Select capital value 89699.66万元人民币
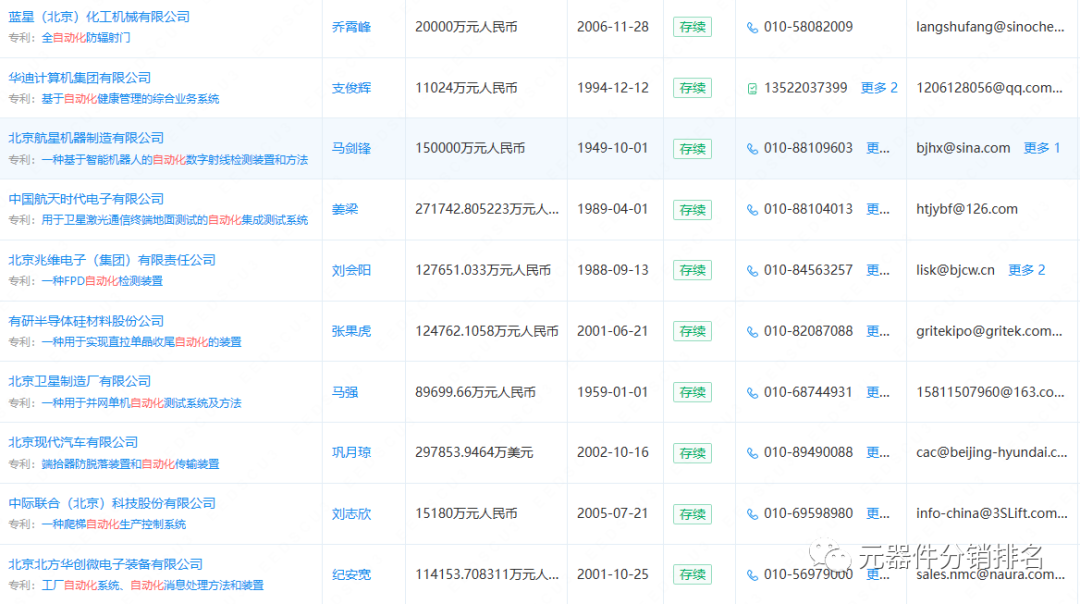The image size is (1080, 604). click(x=475, y=392)
